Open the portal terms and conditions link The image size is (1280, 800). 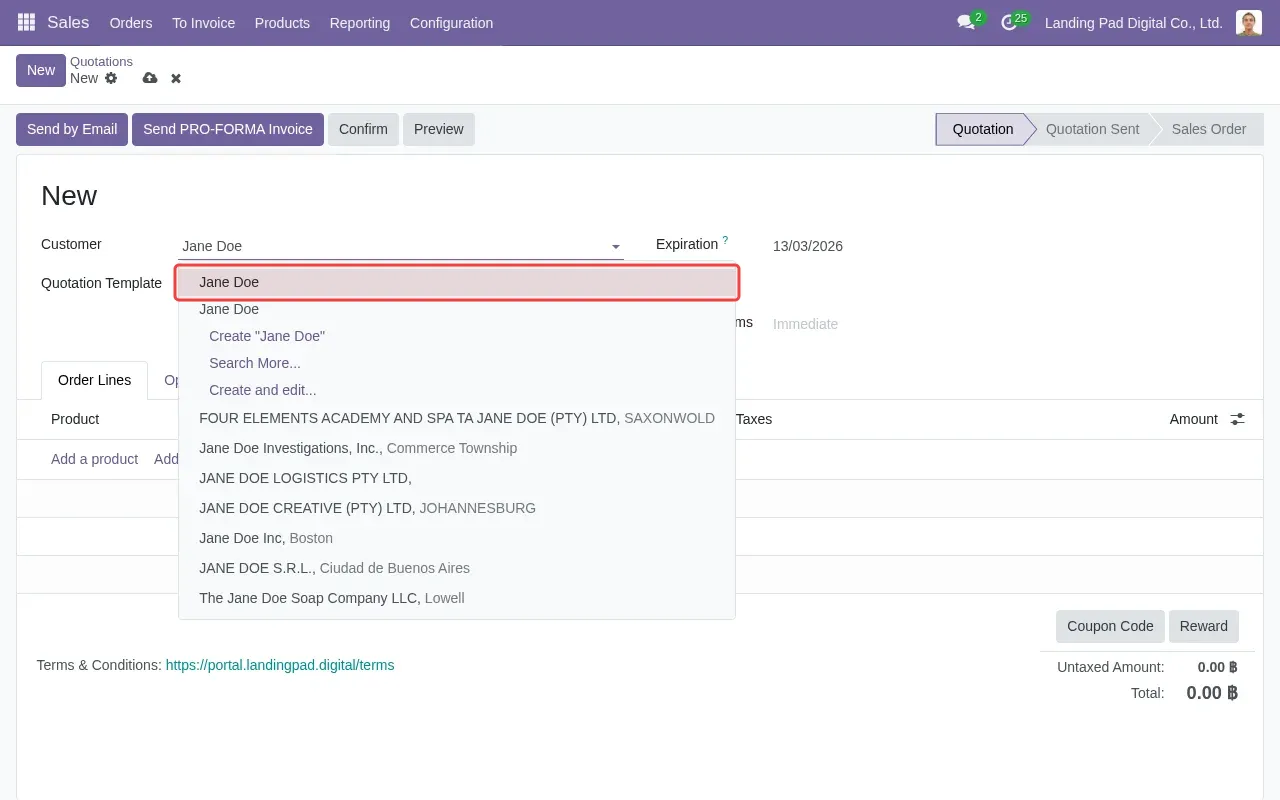coord(280,664)
